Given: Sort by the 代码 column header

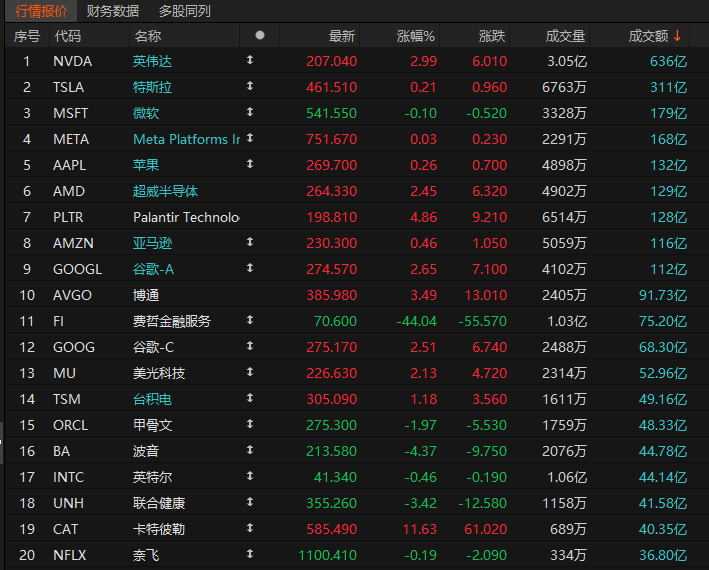Looking at the screenshot, I should coord(68,36).
